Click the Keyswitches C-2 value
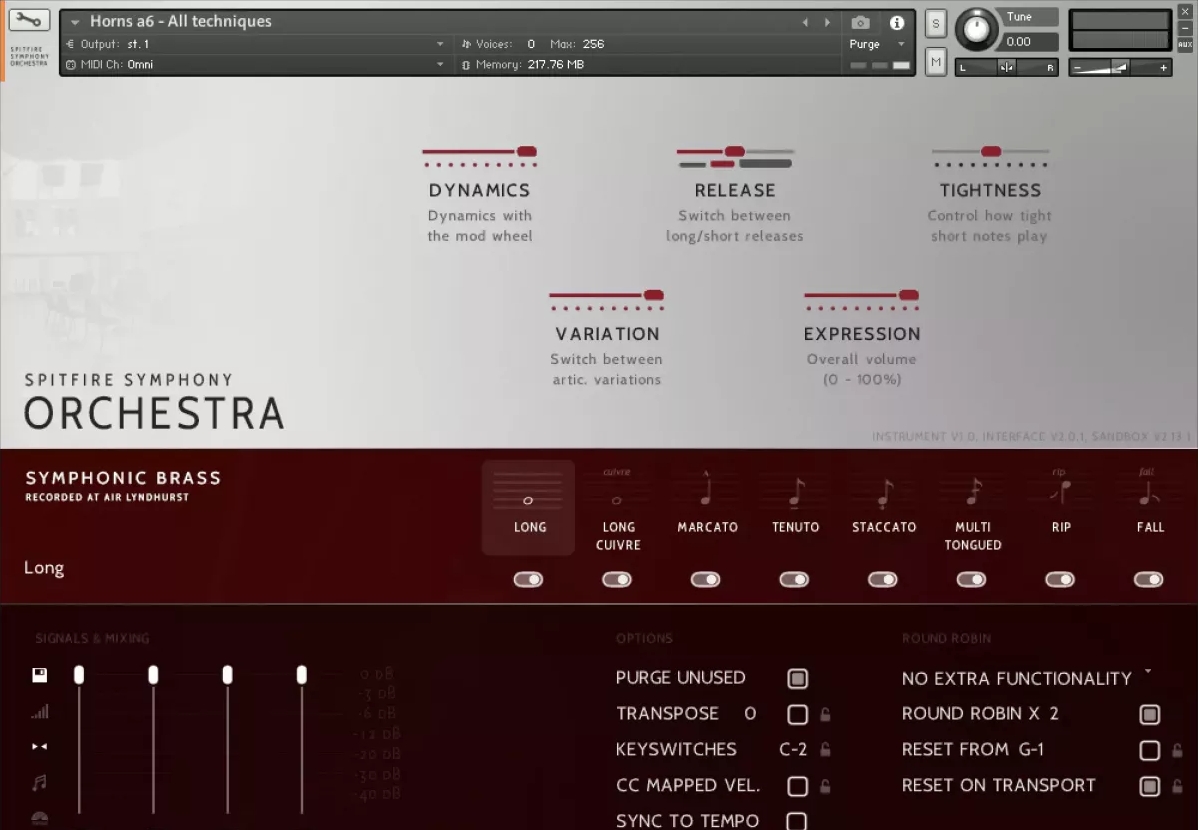This screenshot has height=830, width=1198. (792, 750)
